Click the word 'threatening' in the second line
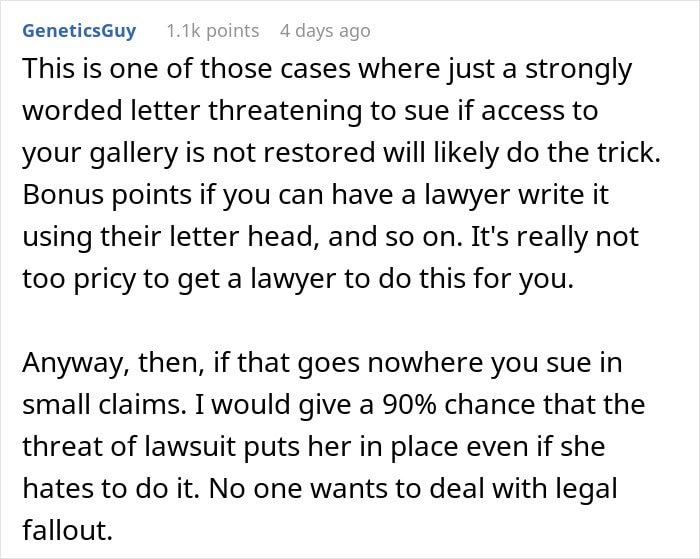The height and width of the screenshot is (559, 700). [x=285, y=111]
